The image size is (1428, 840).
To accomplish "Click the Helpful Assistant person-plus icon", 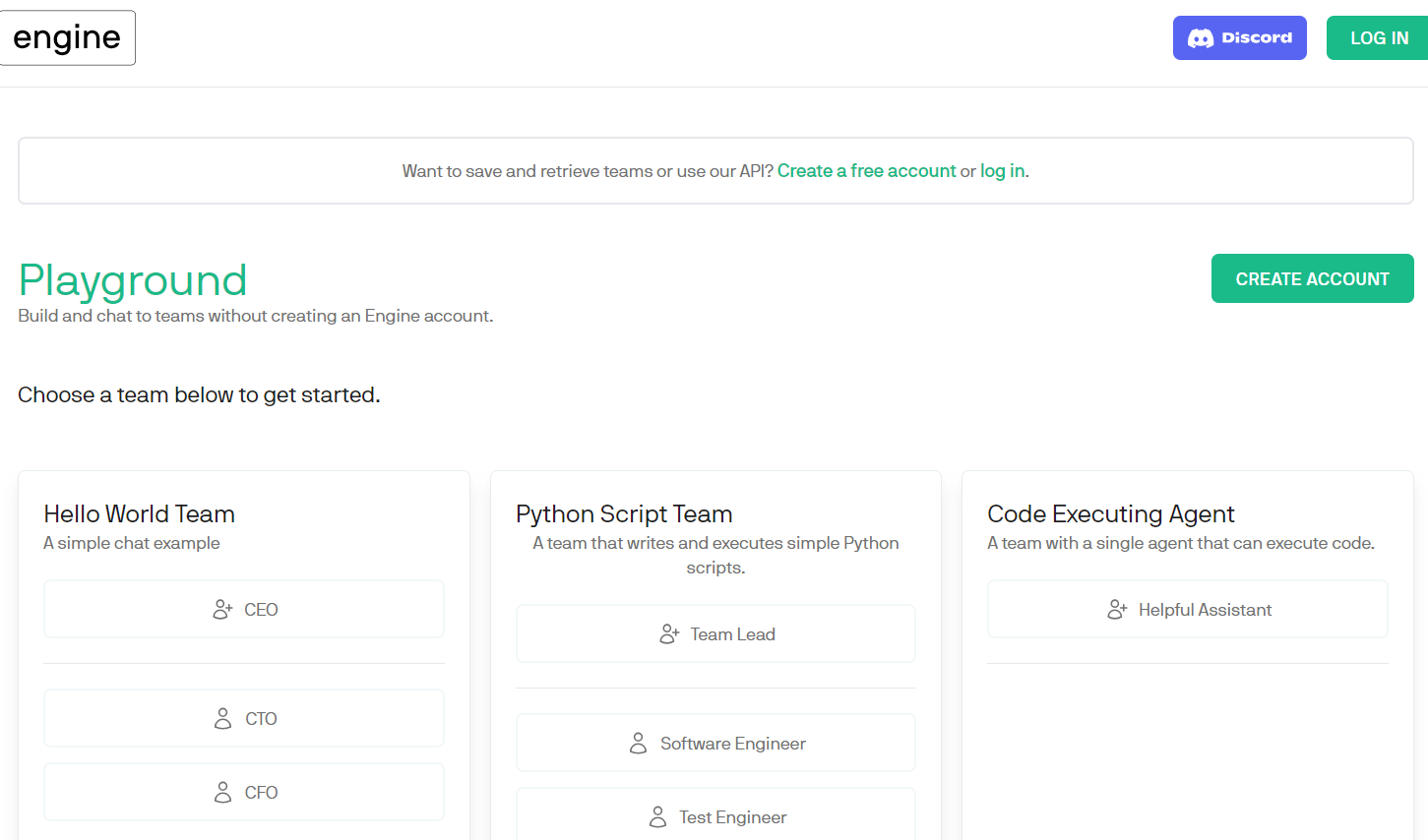I will [x=1117, y=610].
